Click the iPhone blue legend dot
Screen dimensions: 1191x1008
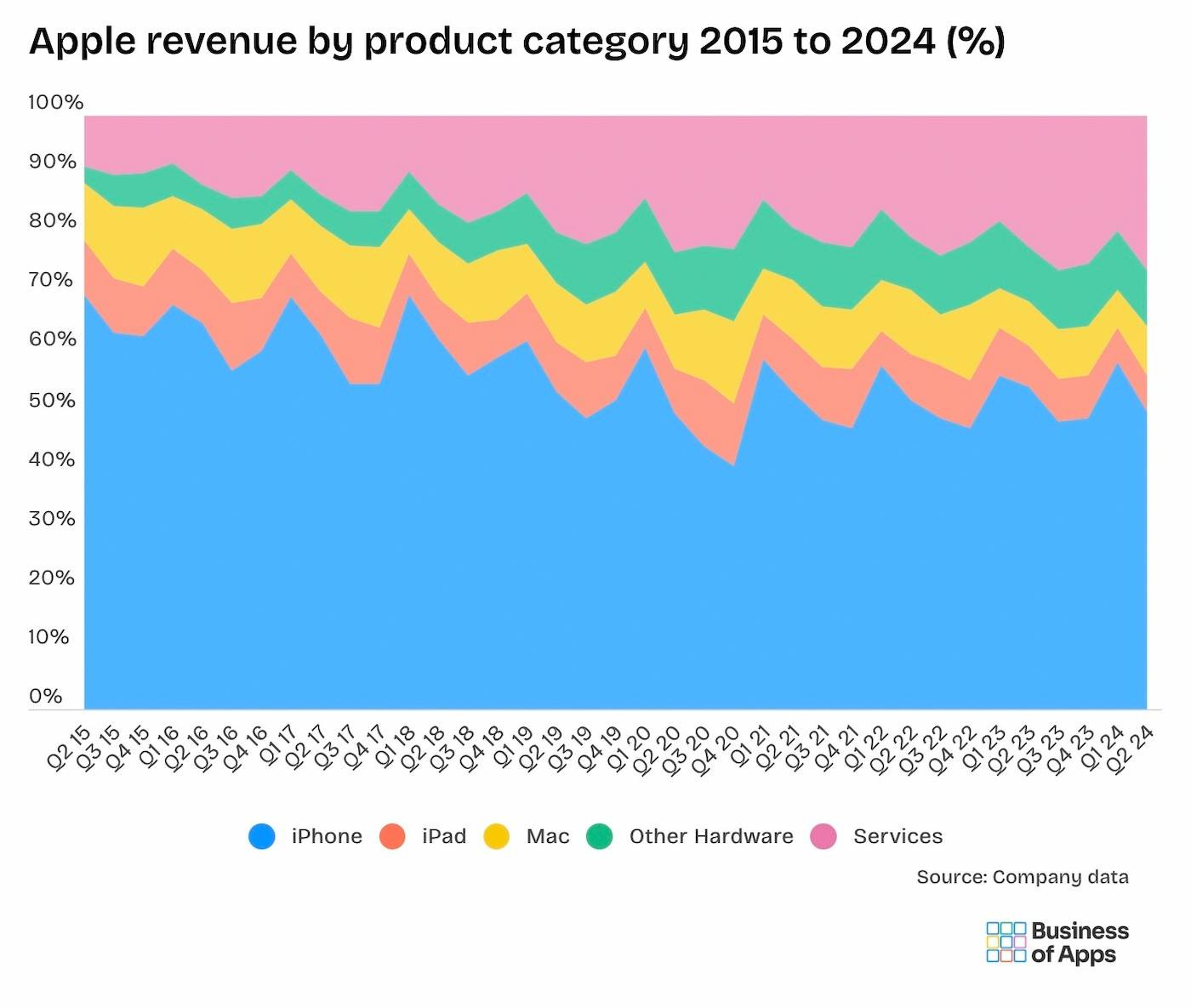click(262, 836)
